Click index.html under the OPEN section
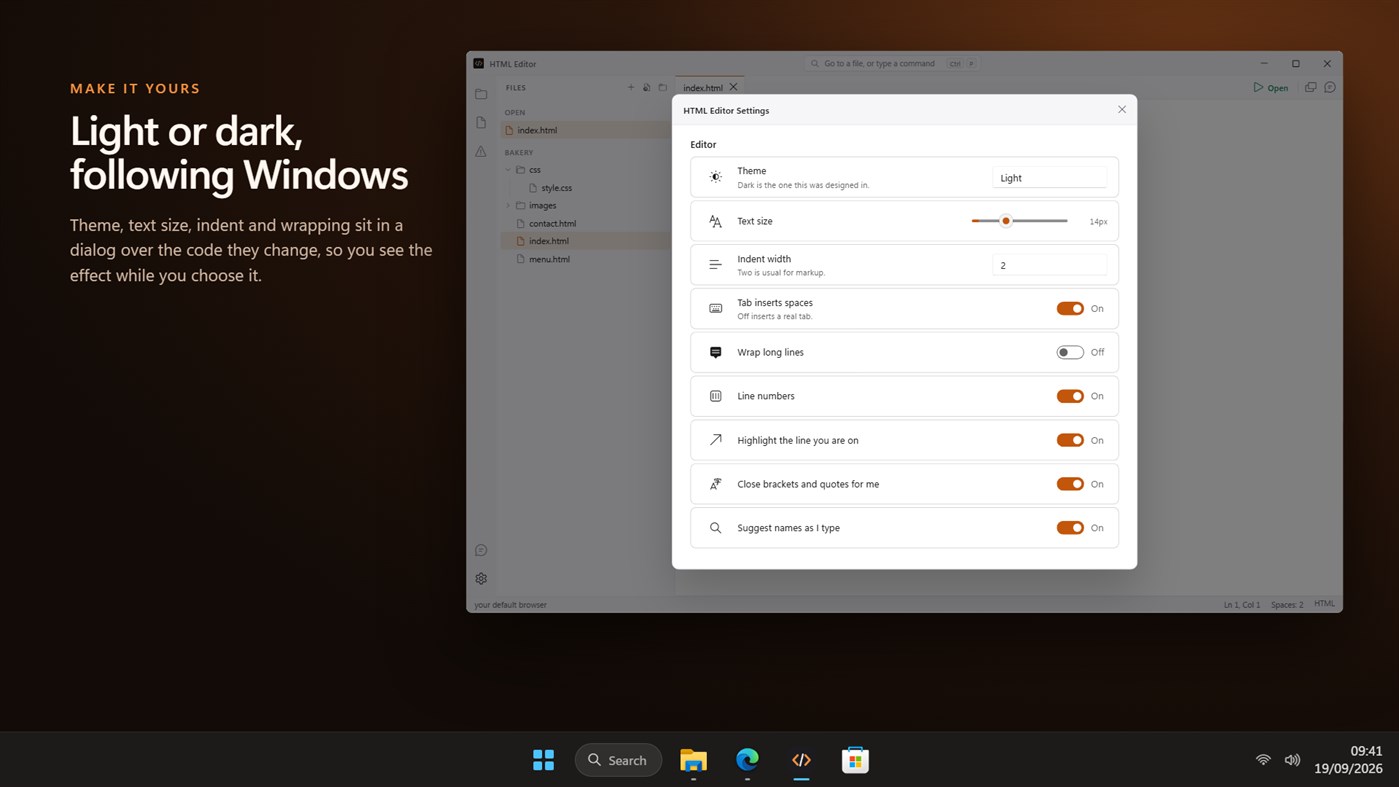This screenshot has width=1399, height=787. tap(585, 130)
